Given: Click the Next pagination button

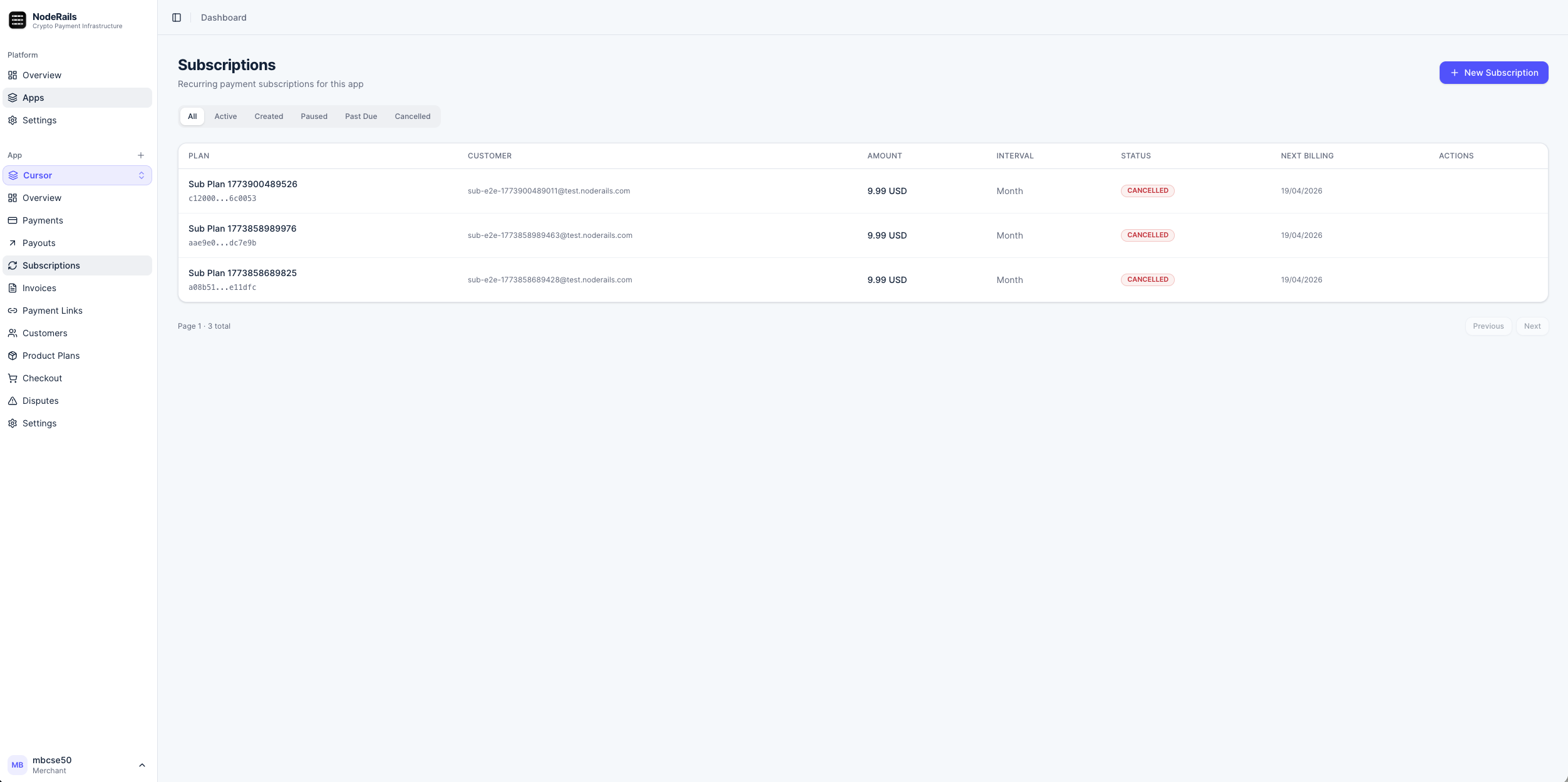Looking at the screenshot, I should click(1532, 326).
